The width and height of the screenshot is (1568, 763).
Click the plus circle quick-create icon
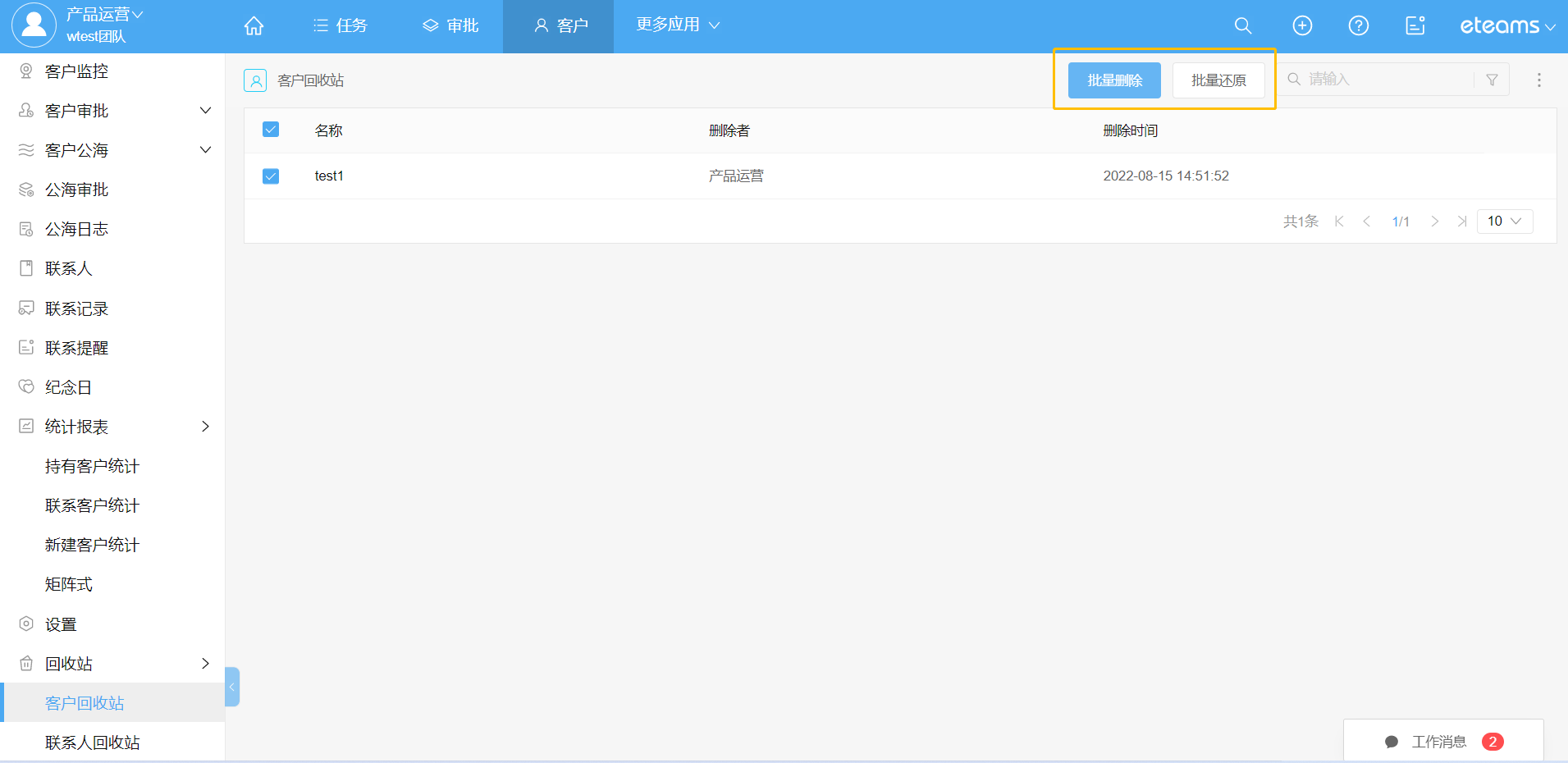pos(1302,26)
